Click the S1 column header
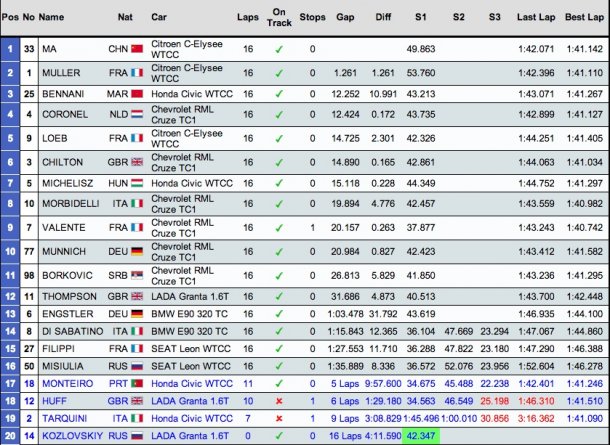The height and width of the screenshot is (445, 610). click(421, 17)
